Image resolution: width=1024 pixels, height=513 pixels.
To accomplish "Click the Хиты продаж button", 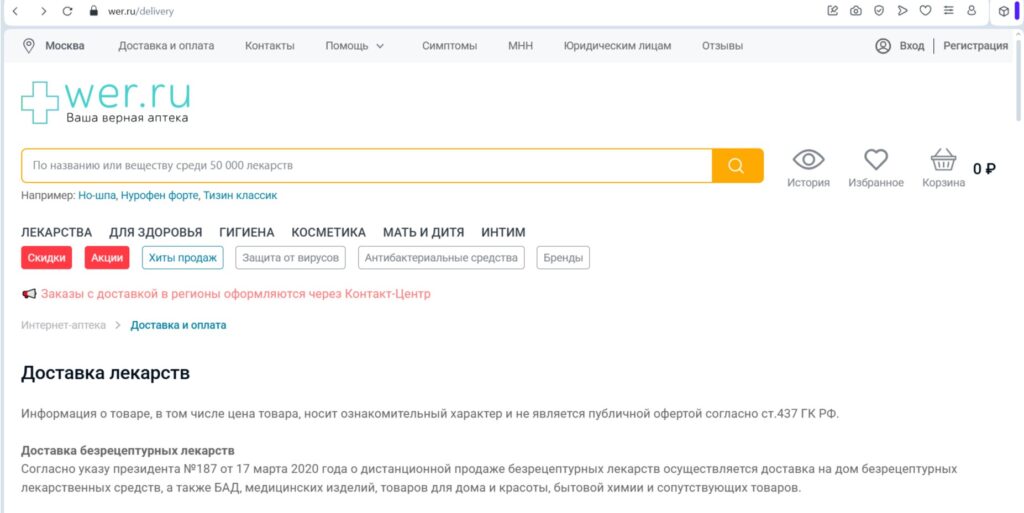I will [182, 258].
